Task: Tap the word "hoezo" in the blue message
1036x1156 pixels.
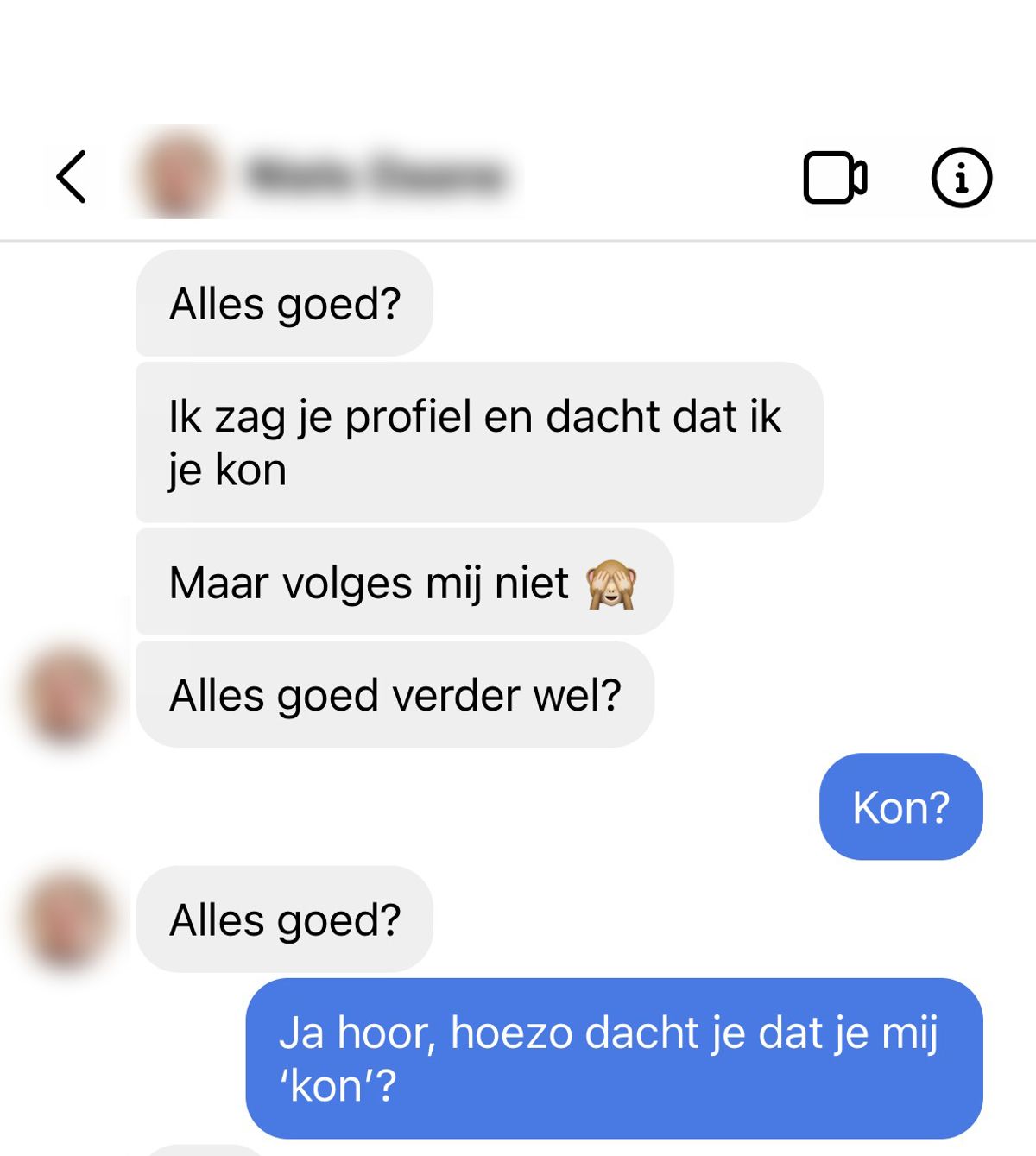Action: [x=511, y=1033]
